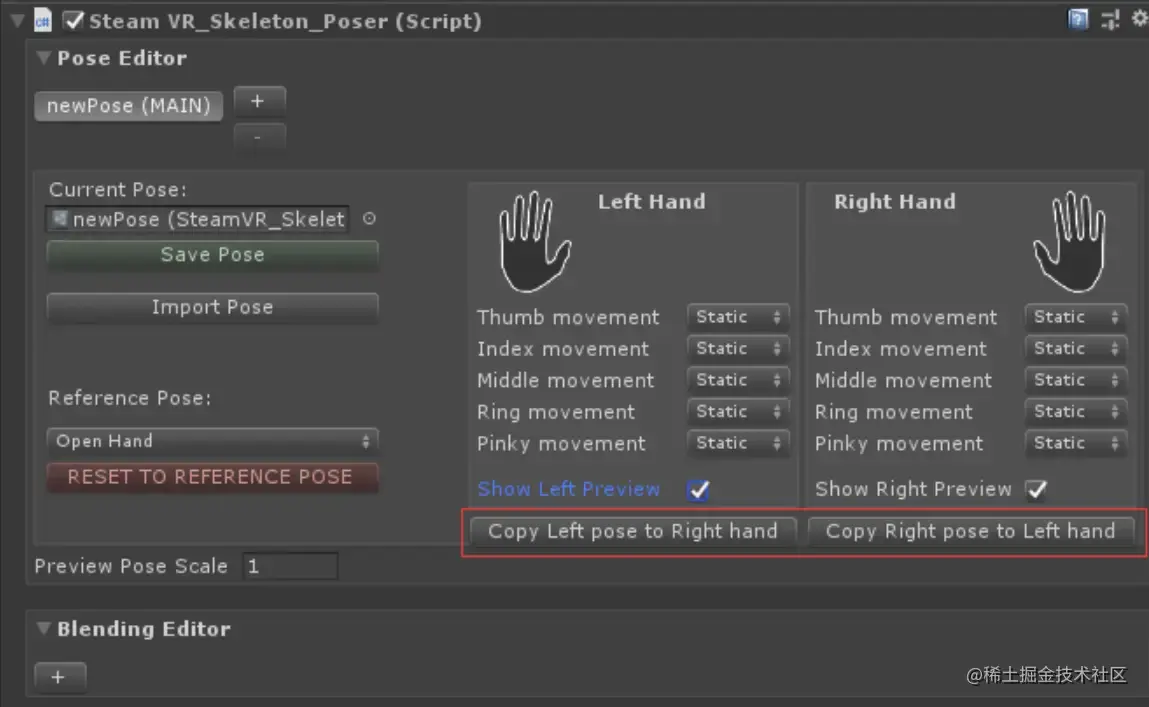The height and width of the screenshot is (707, 1149).
Task: Open the component preset selector icon
Action: (x=1110, y=20)
